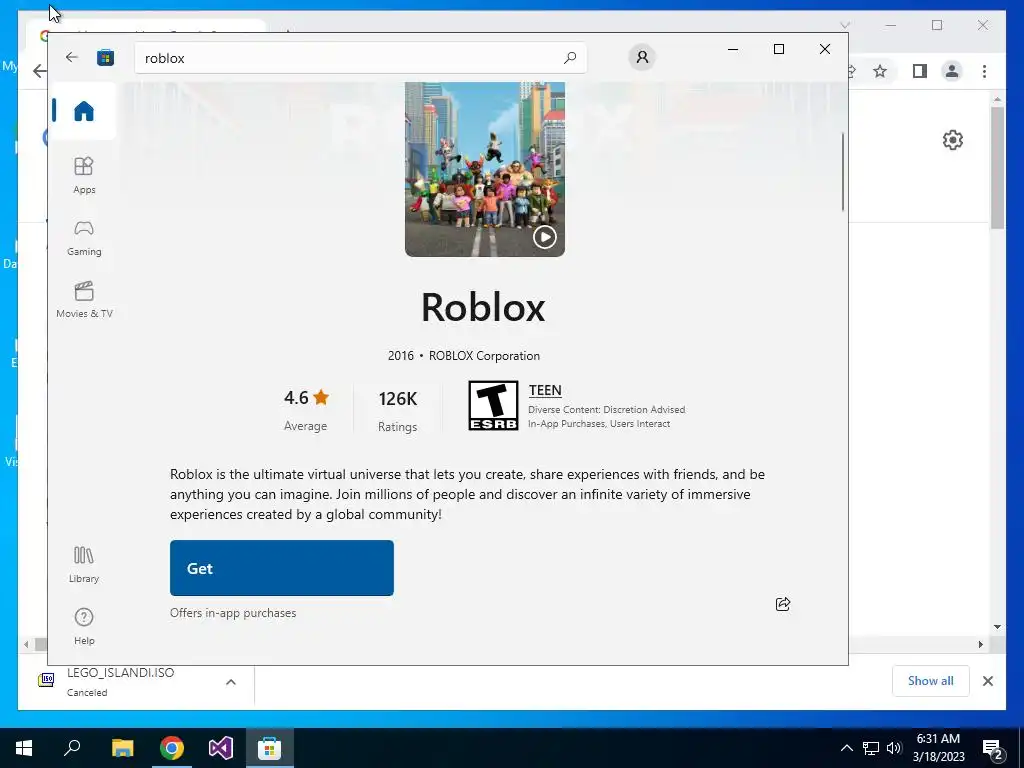The width and height of the screenshot is (1024, 768).
Task: Open Home in the Store sidebar
Action: (84, 110)
